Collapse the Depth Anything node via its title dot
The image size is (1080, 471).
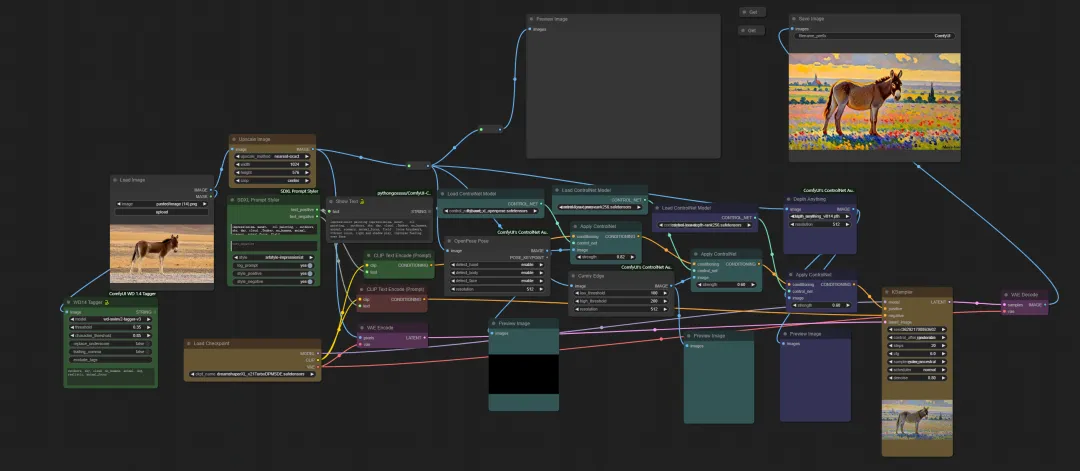(x=790, y=198)
